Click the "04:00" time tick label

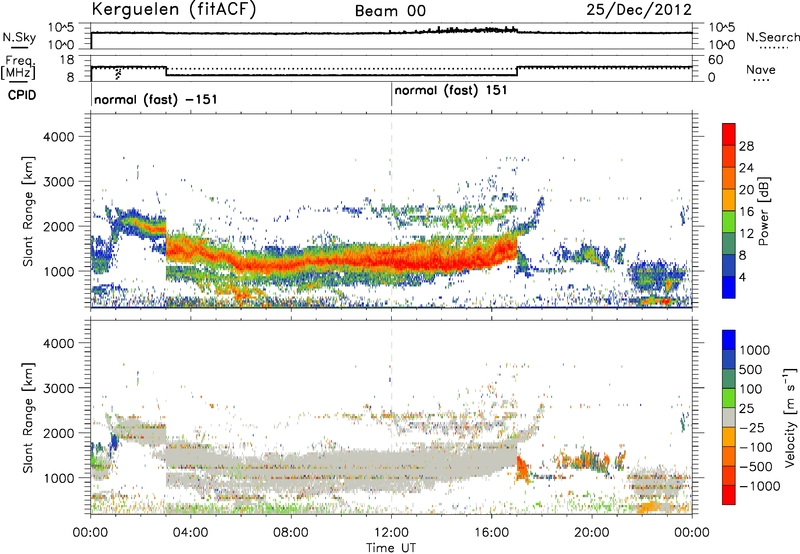tap(190, 533)
